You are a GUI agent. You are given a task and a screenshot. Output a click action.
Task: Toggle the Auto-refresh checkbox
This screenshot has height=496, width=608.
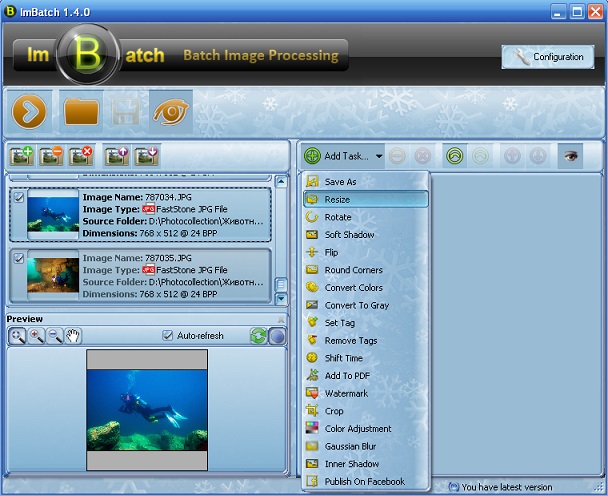pyautogui.click(x=168, y=336)
